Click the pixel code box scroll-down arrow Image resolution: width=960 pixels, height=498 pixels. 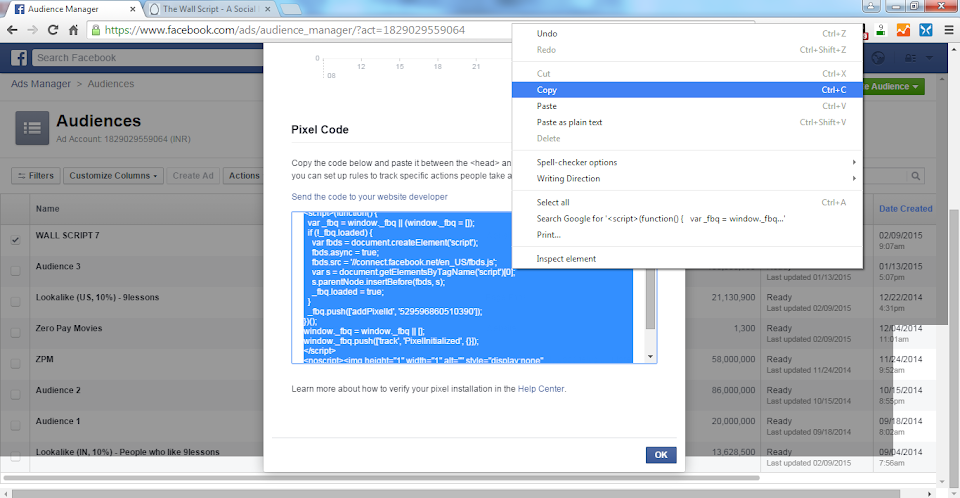(650, 357)
